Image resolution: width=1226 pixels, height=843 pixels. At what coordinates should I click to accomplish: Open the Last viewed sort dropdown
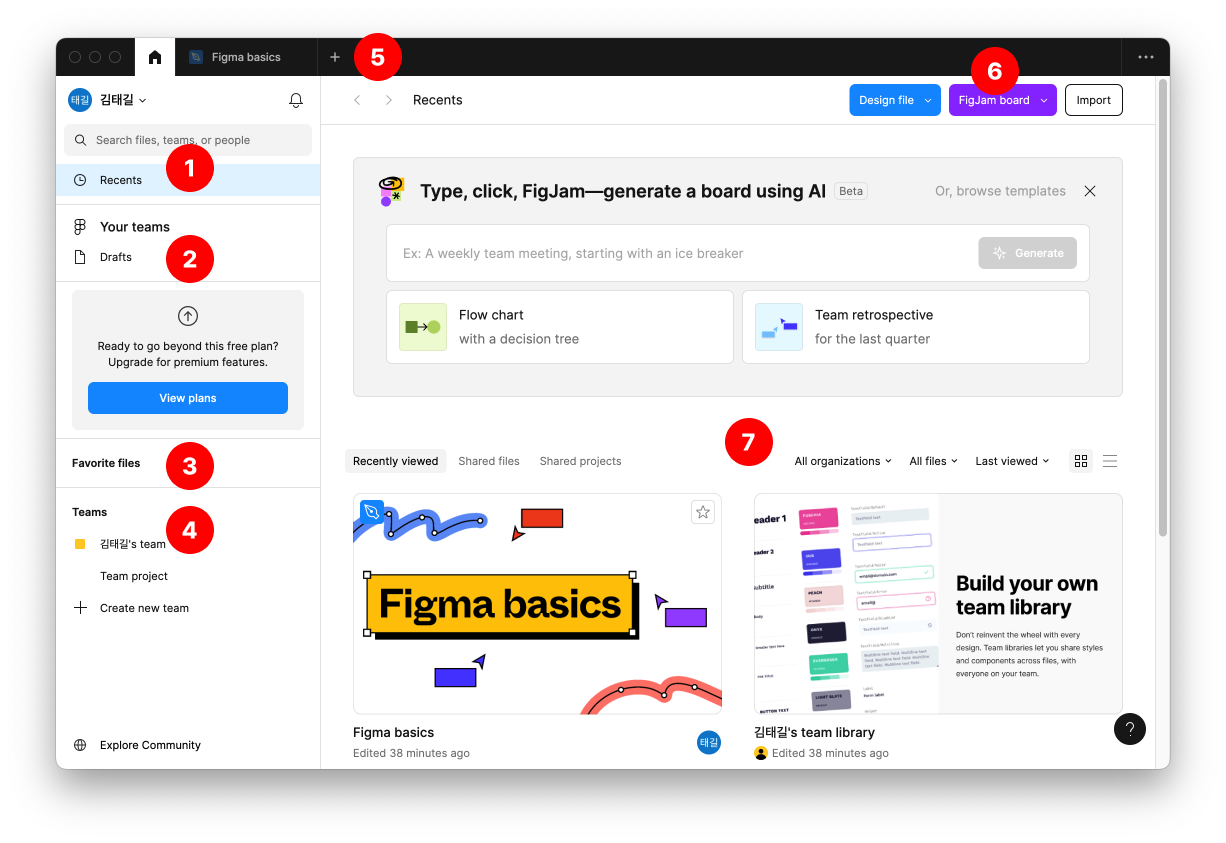pos(1012,461)
